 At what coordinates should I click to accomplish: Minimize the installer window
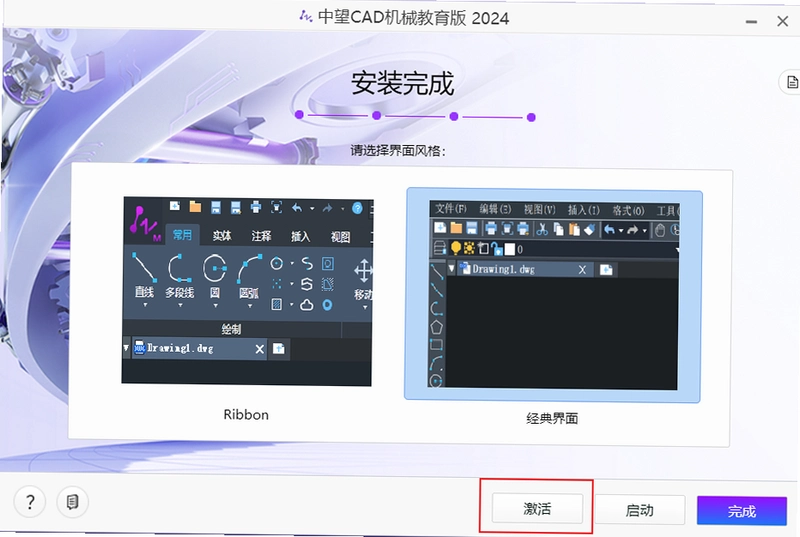coord(751,21)
